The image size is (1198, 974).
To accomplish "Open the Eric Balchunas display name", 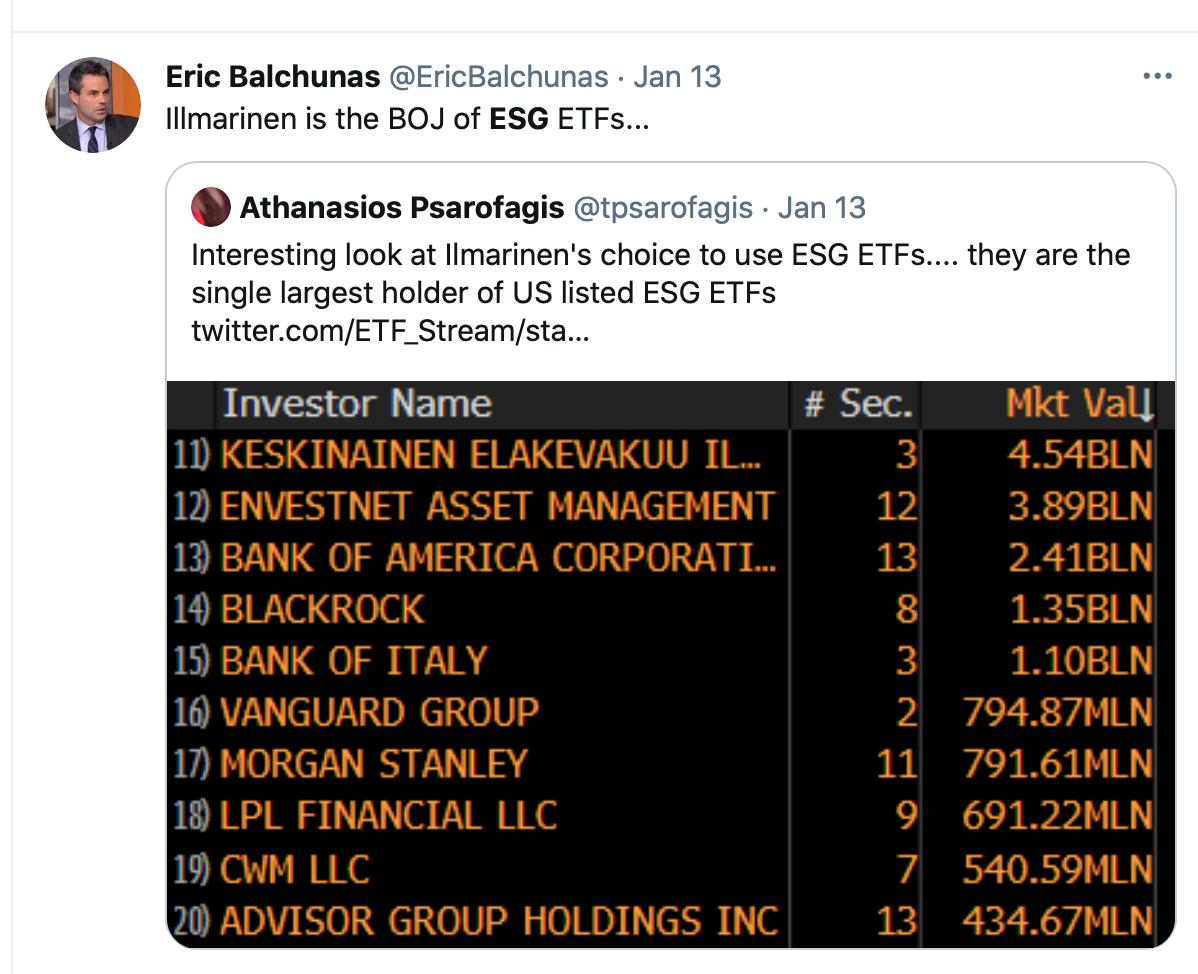I will pos(273,77).
